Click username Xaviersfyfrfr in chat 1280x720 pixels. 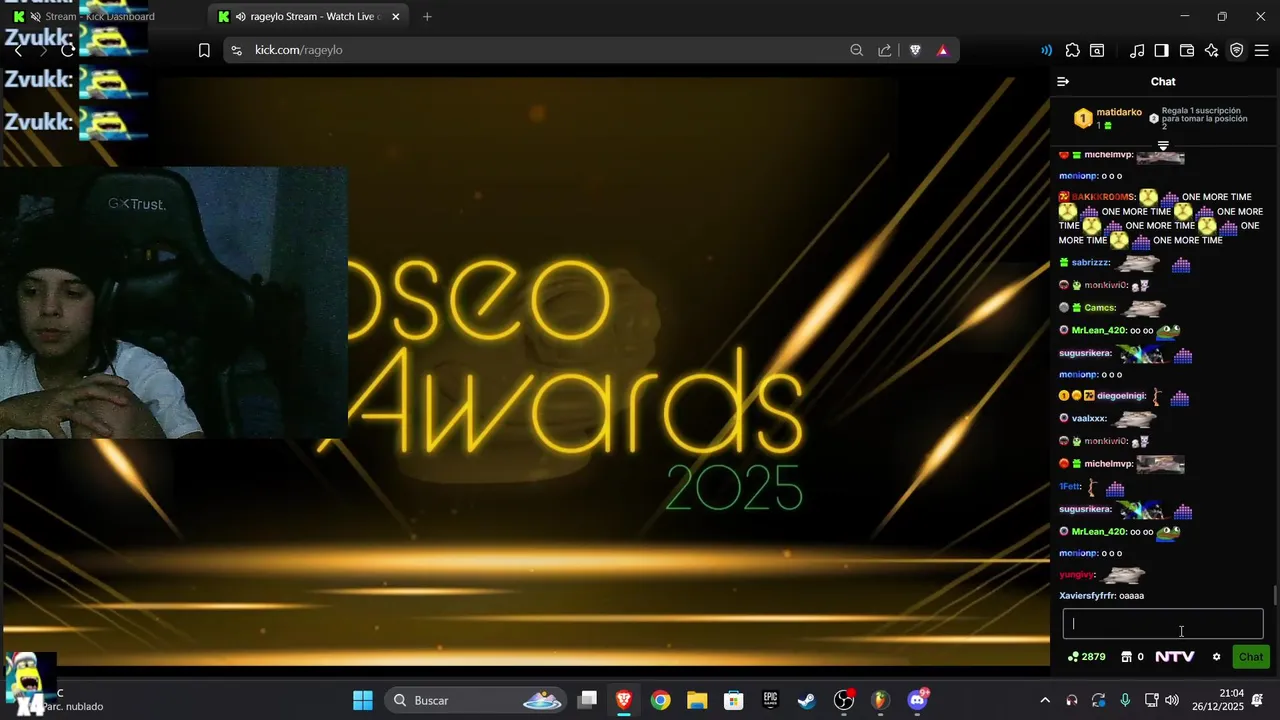click(x=1087, y=596)
